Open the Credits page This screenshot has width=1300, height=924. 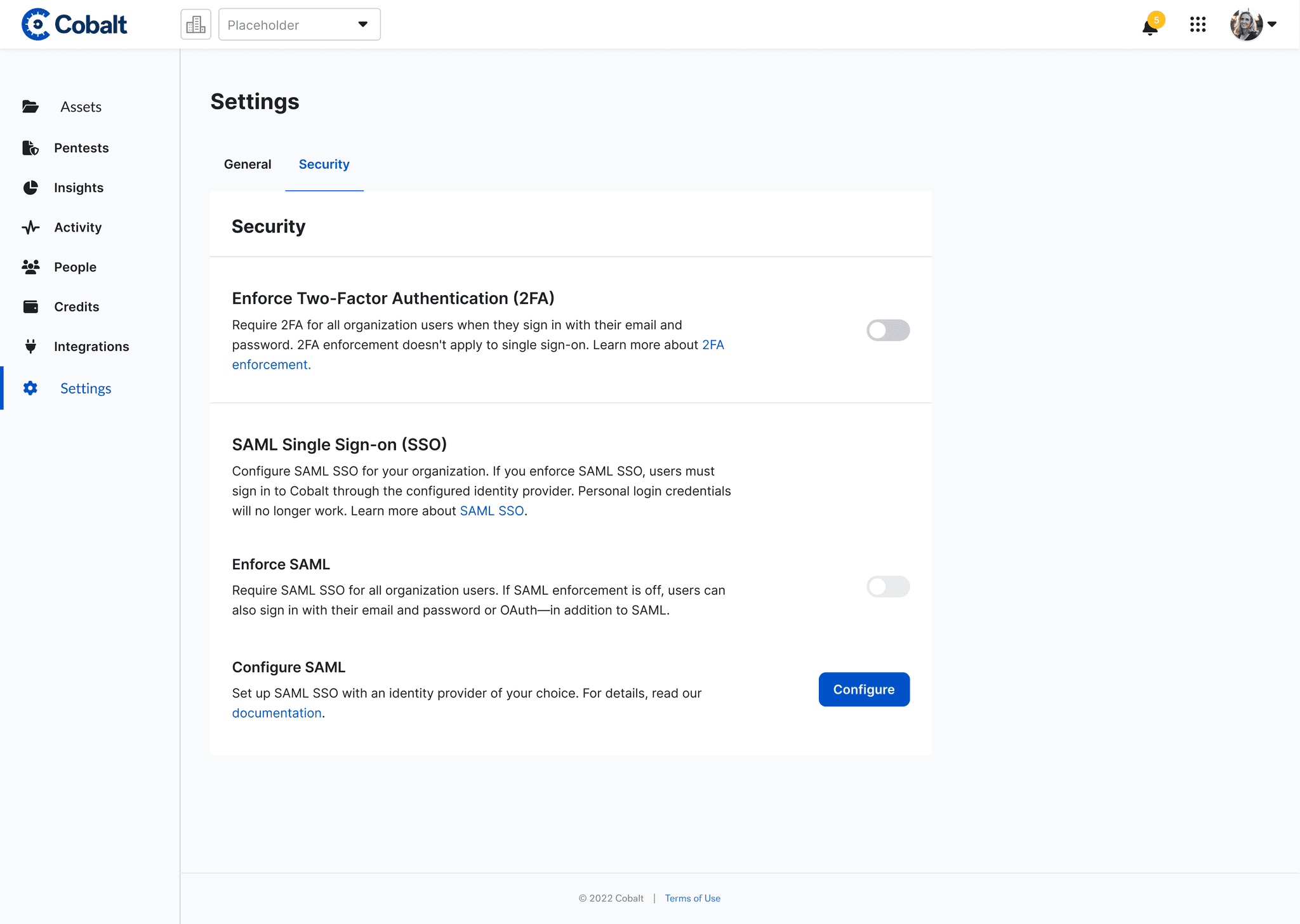77,307
